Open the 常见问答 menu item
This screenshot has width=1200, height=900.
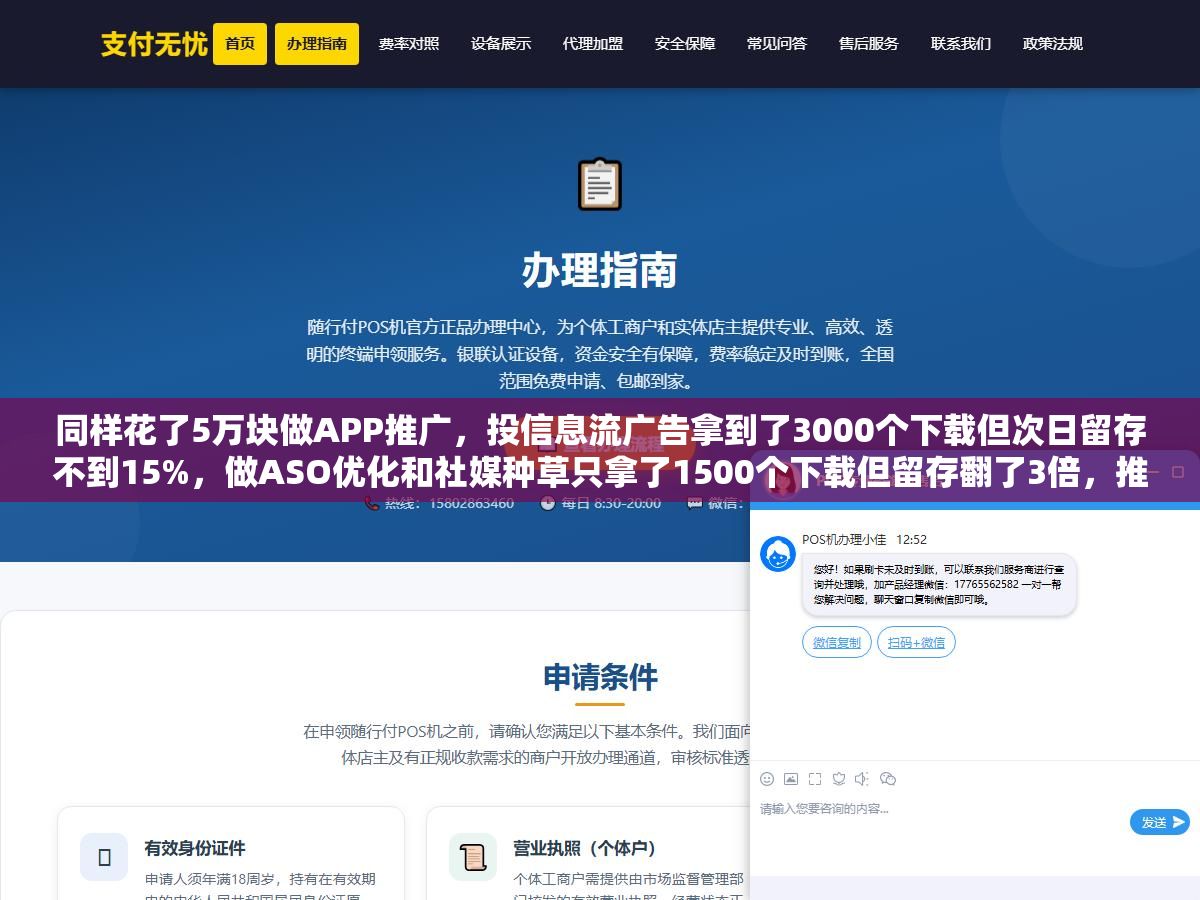point(777,44)
